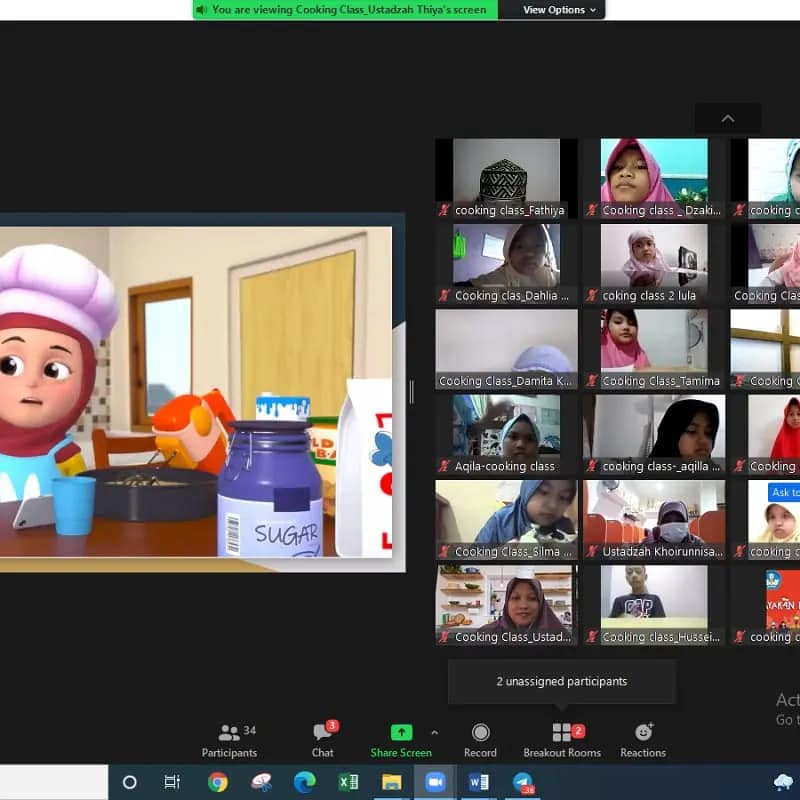The height and width of the screenshot is (800, 800).
Task: Select the Cooking Class_Silma video tile
Action: point(506,519)
